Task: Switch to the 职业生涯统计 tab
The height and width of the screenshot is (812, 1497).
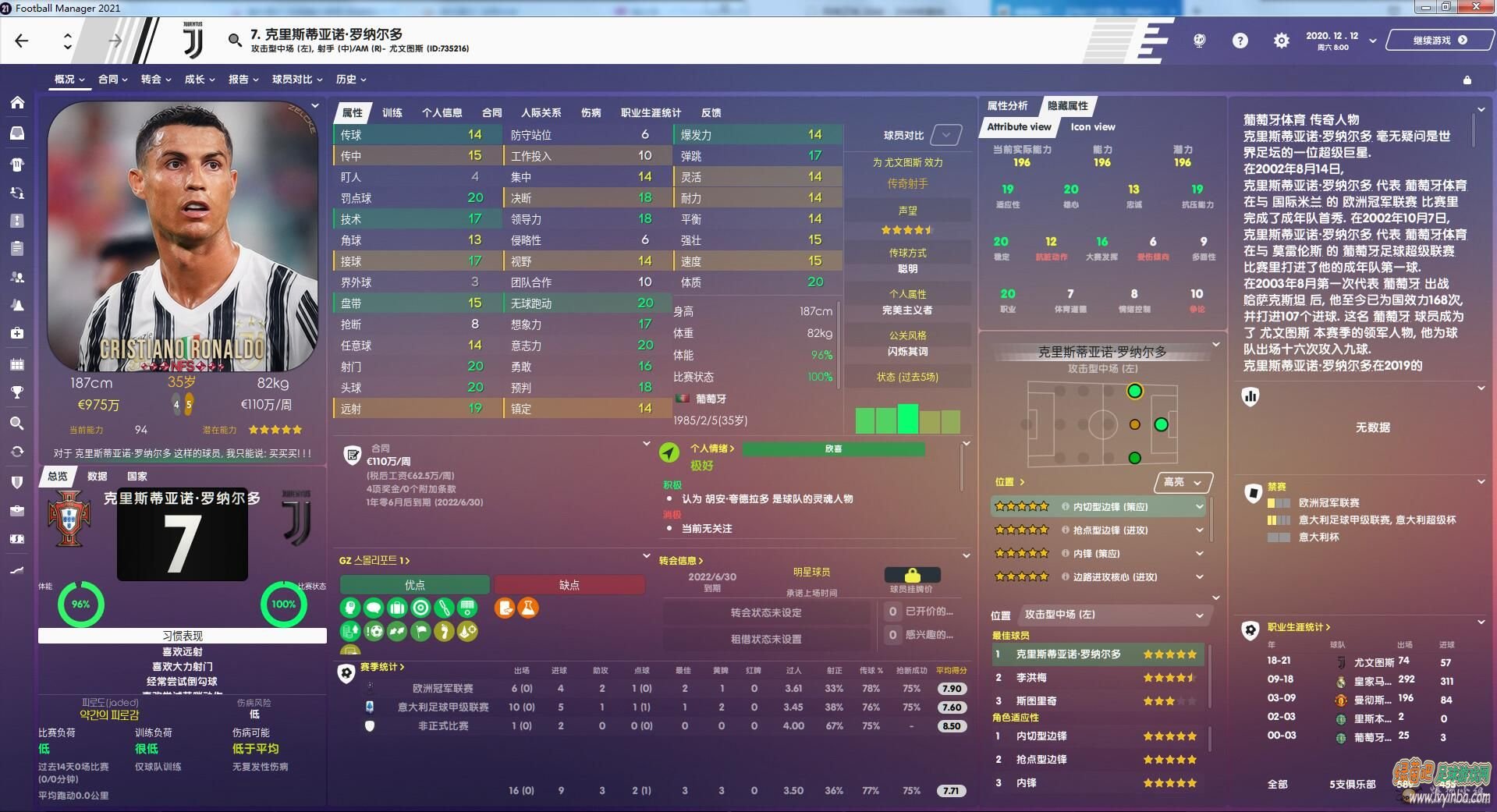Action: coord(651,113)
